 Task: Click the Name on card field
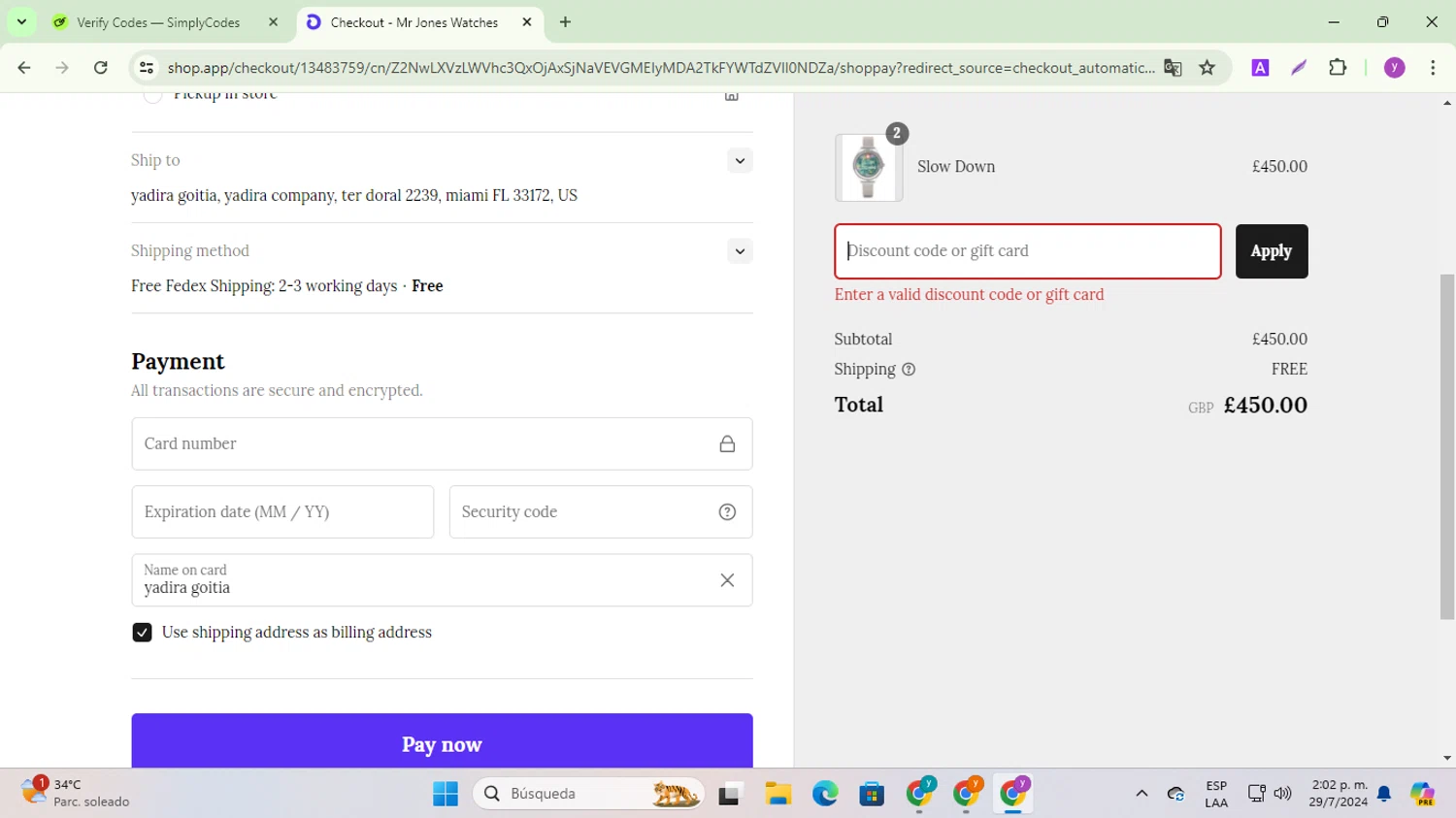click(442, 580)
